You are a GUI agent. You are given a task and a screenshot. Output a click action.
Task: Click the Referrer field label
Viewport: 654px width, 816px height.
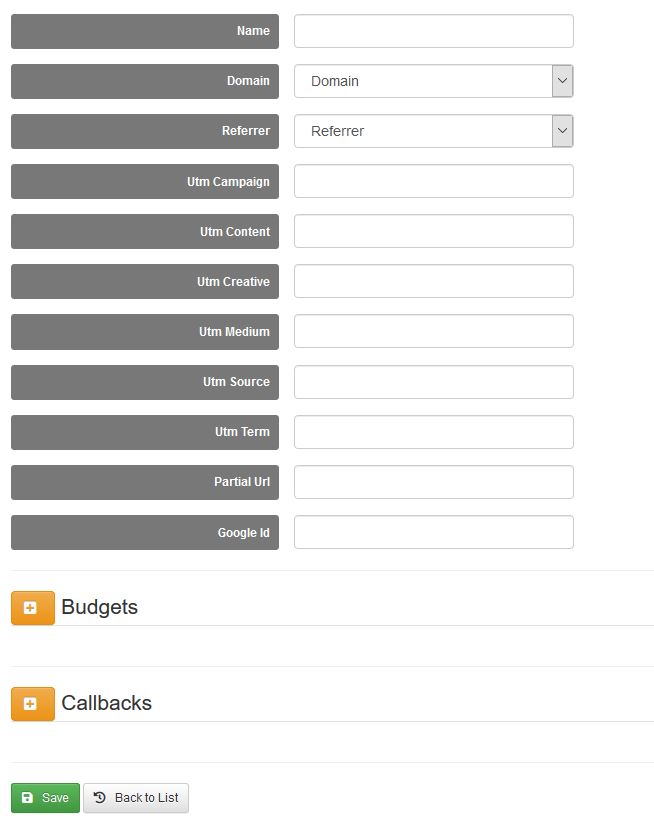pos(245,131)
